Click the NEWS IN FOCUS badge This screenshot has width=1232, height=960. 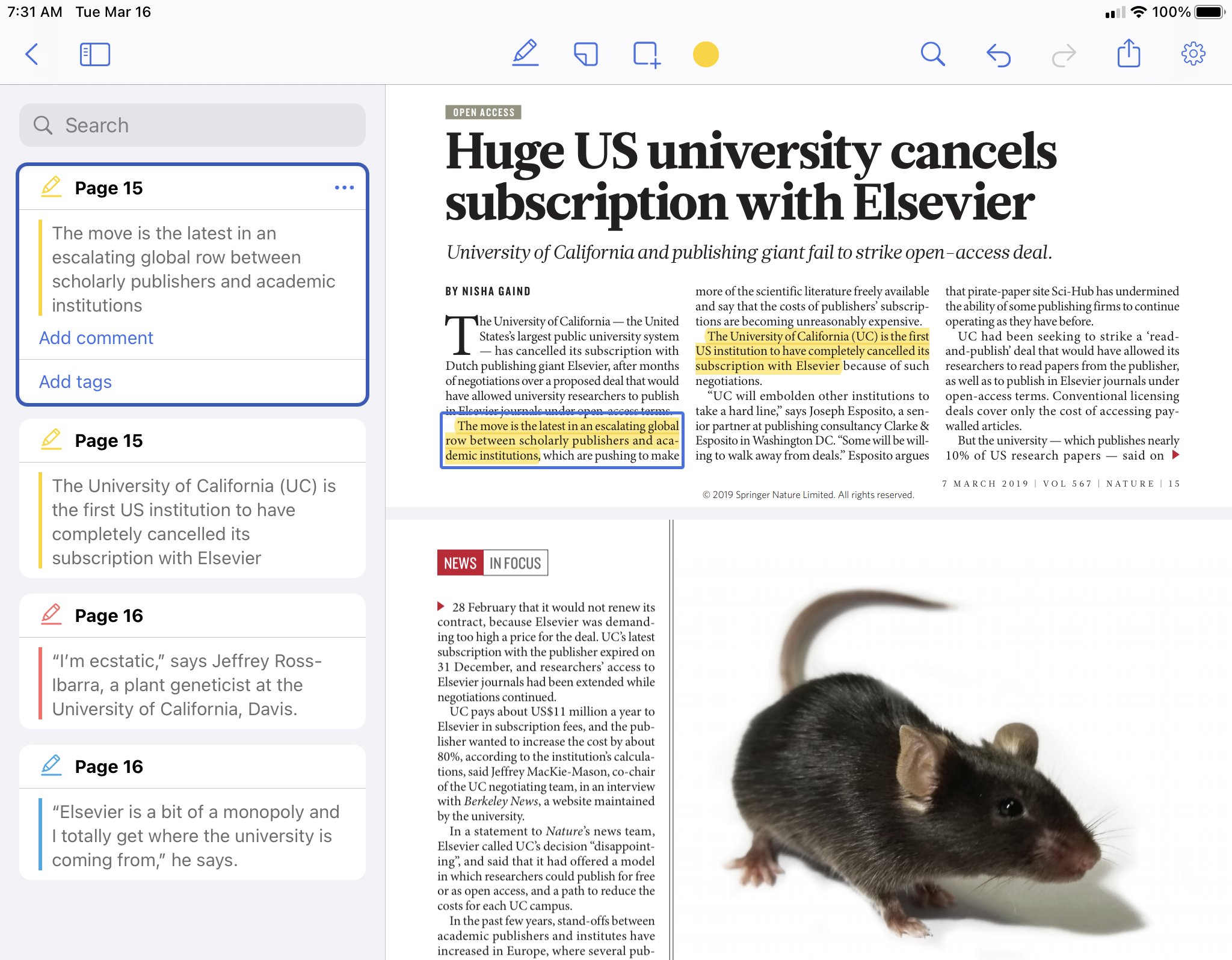point(493,563)
